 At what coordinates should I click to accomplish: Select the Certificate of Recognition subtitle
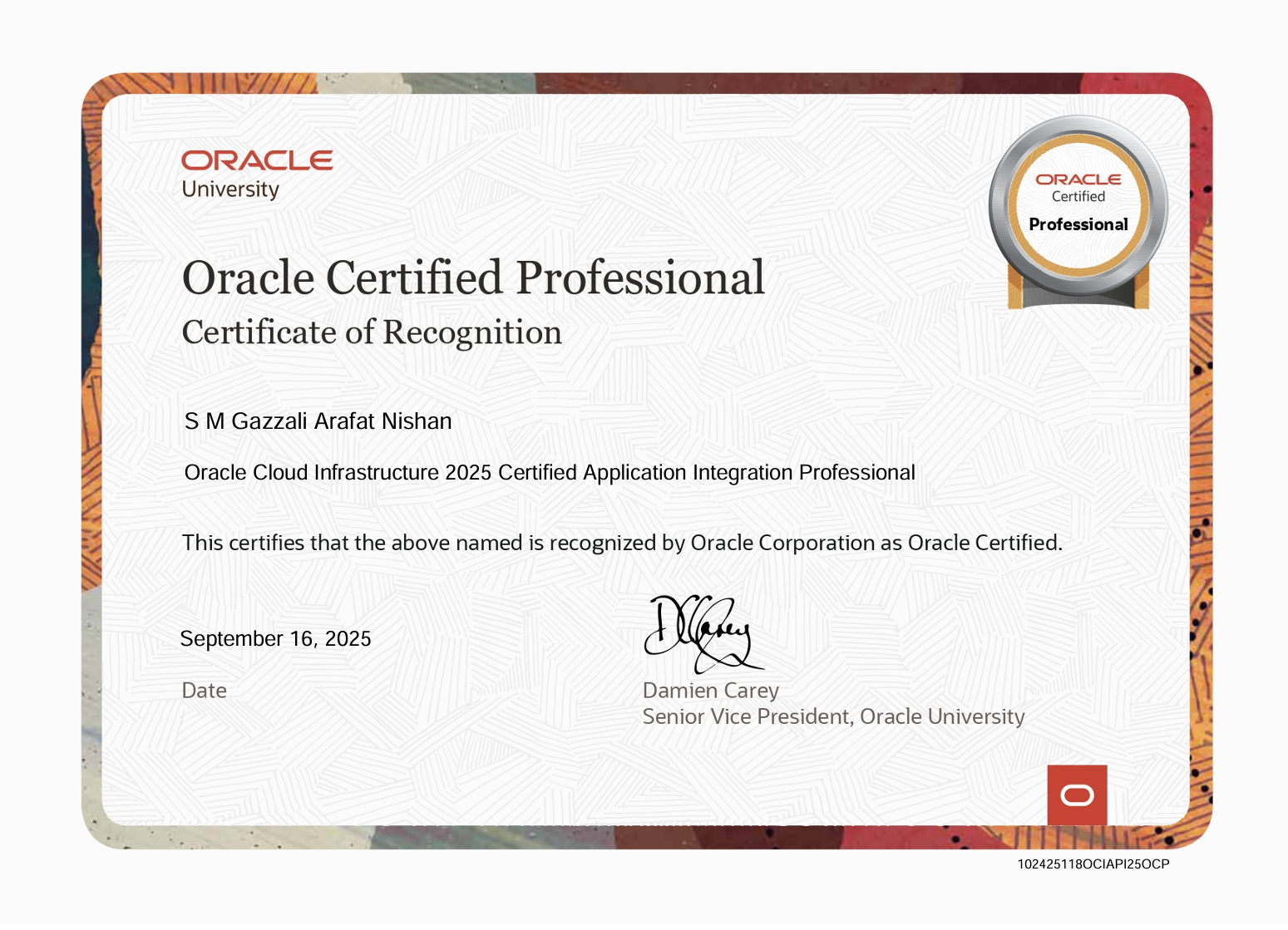pyautogui.click(x=372, y=332)
